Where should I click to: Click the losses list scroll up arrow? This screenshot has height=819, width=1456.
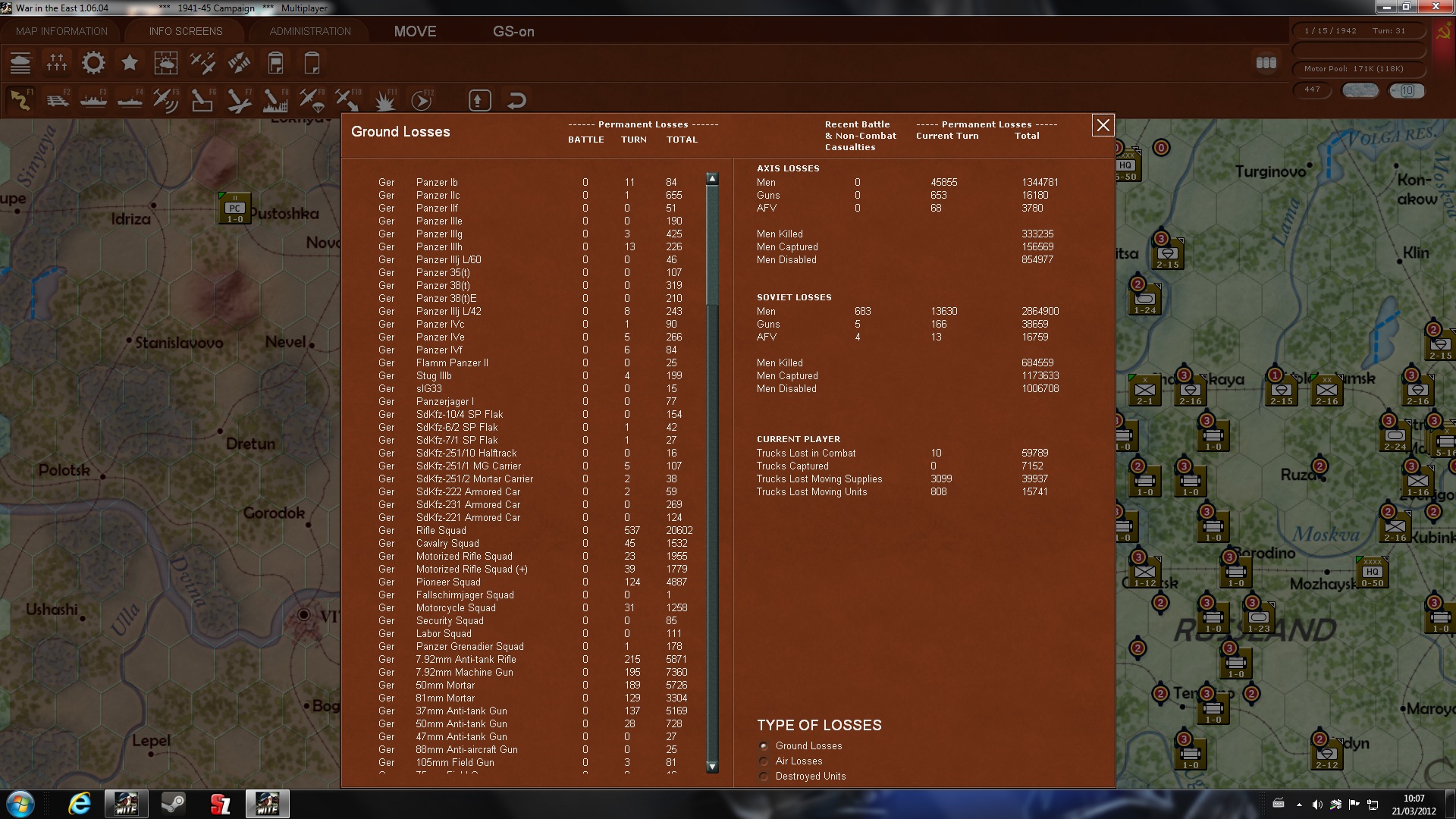(x=711, y=179)
